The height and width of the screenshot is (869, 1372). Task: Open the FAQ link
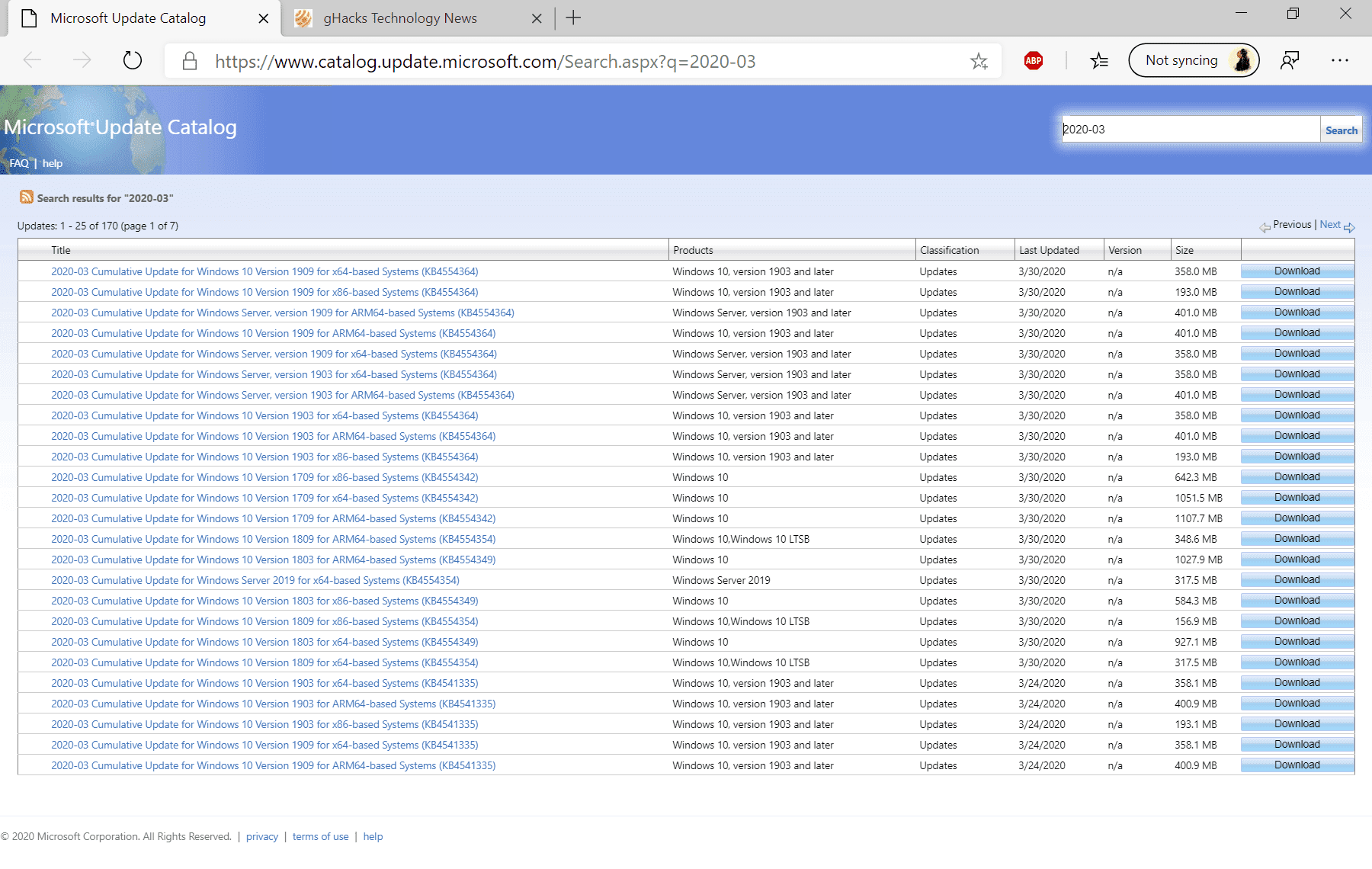click(x=19, y=163)
